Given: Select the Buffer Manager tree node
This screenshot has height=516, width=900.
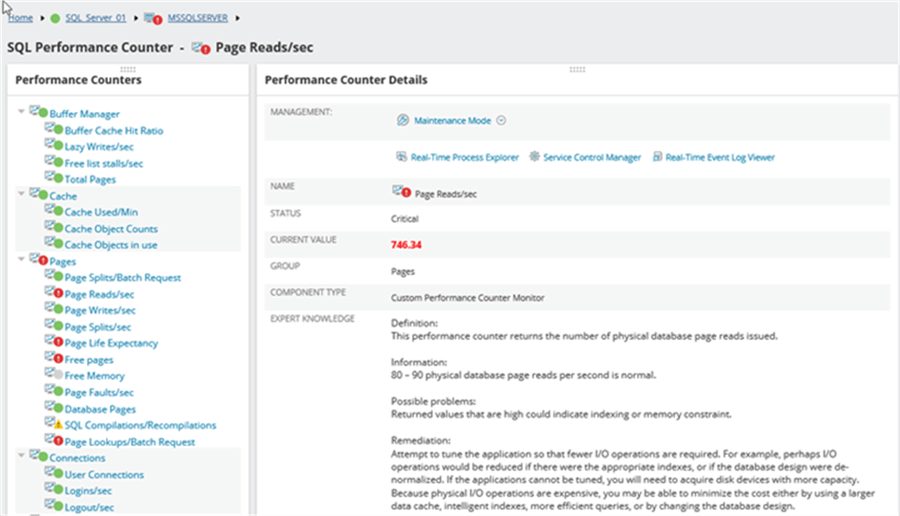Looking at the screenshot, I should tap(84, 114).
